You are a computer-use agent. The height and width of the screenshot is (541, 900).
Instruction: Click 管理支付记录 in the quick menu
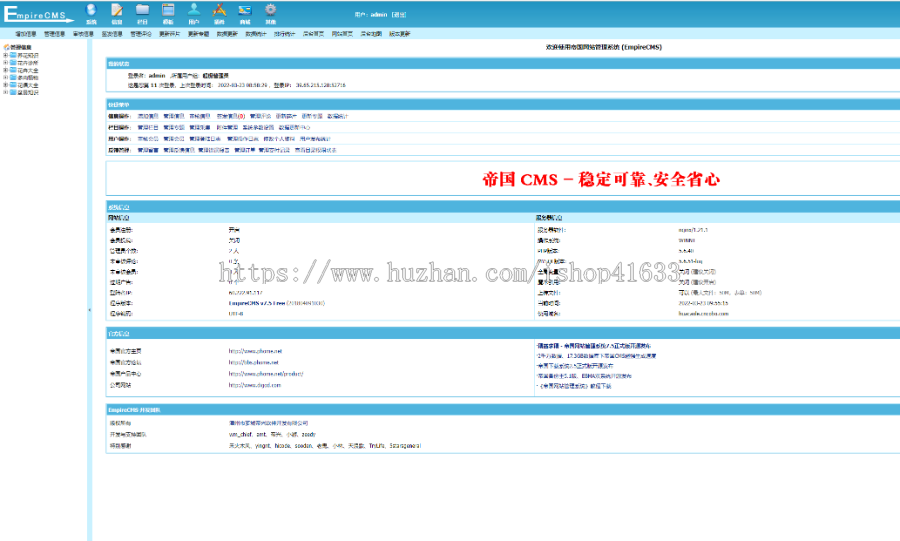(274, 150)
